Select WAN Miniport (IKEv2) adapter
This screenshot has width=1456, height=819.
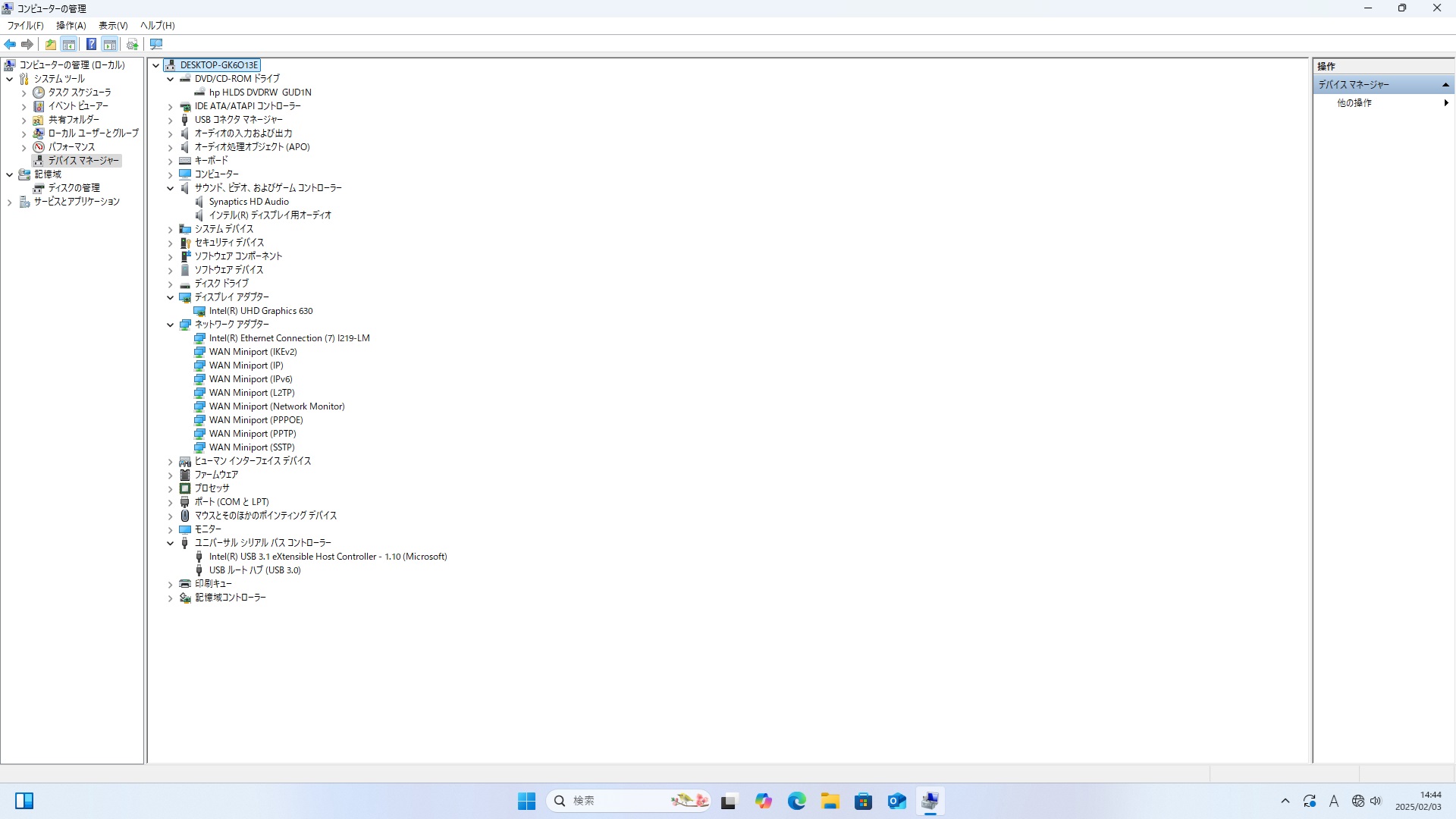click(x=253, y=352)
